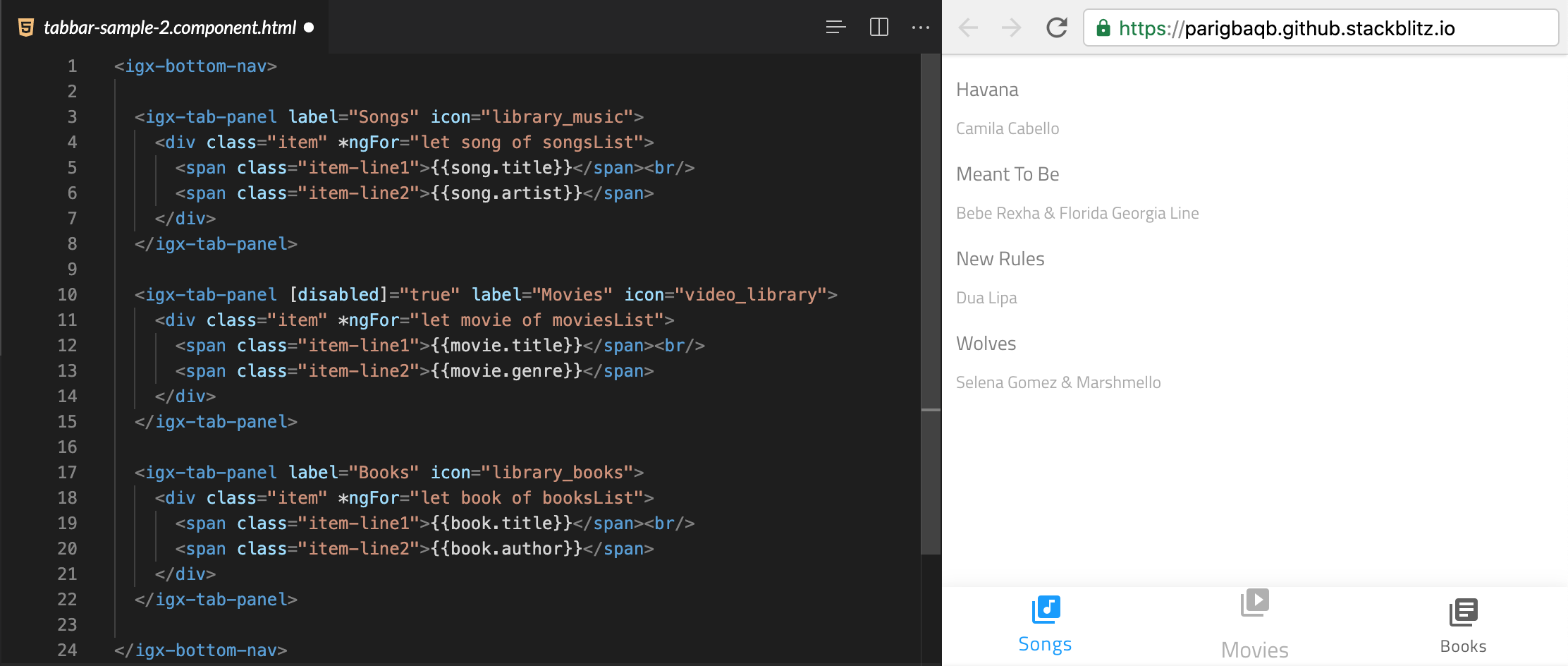Image resolution: width=1568 pixels, height=666 pixels.
Task: Click the closing igx-bottom-nav tag
Action: (x=200, y=650)
